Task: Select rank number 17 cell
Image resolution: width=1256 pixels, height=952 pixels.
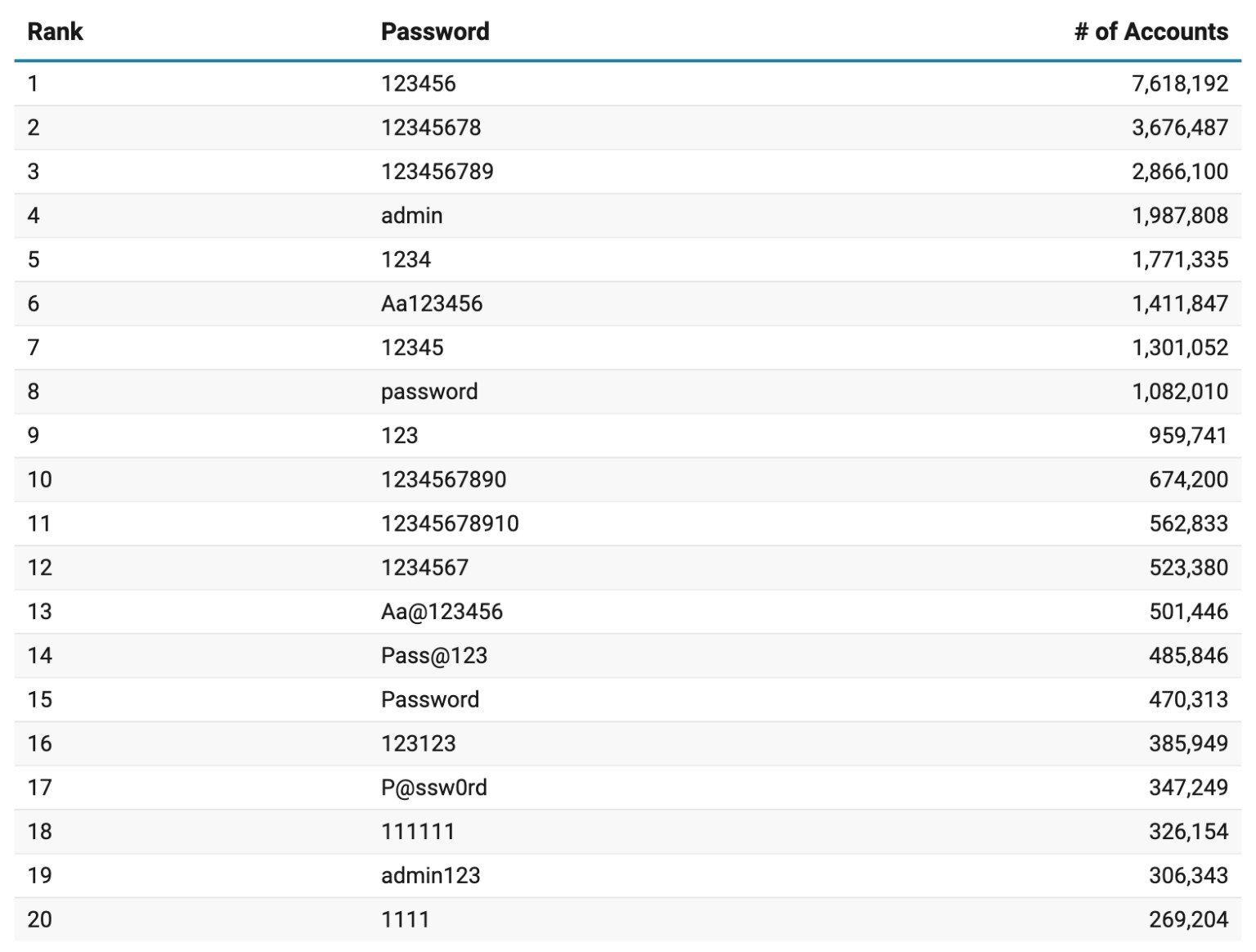Action: (39, 788)
